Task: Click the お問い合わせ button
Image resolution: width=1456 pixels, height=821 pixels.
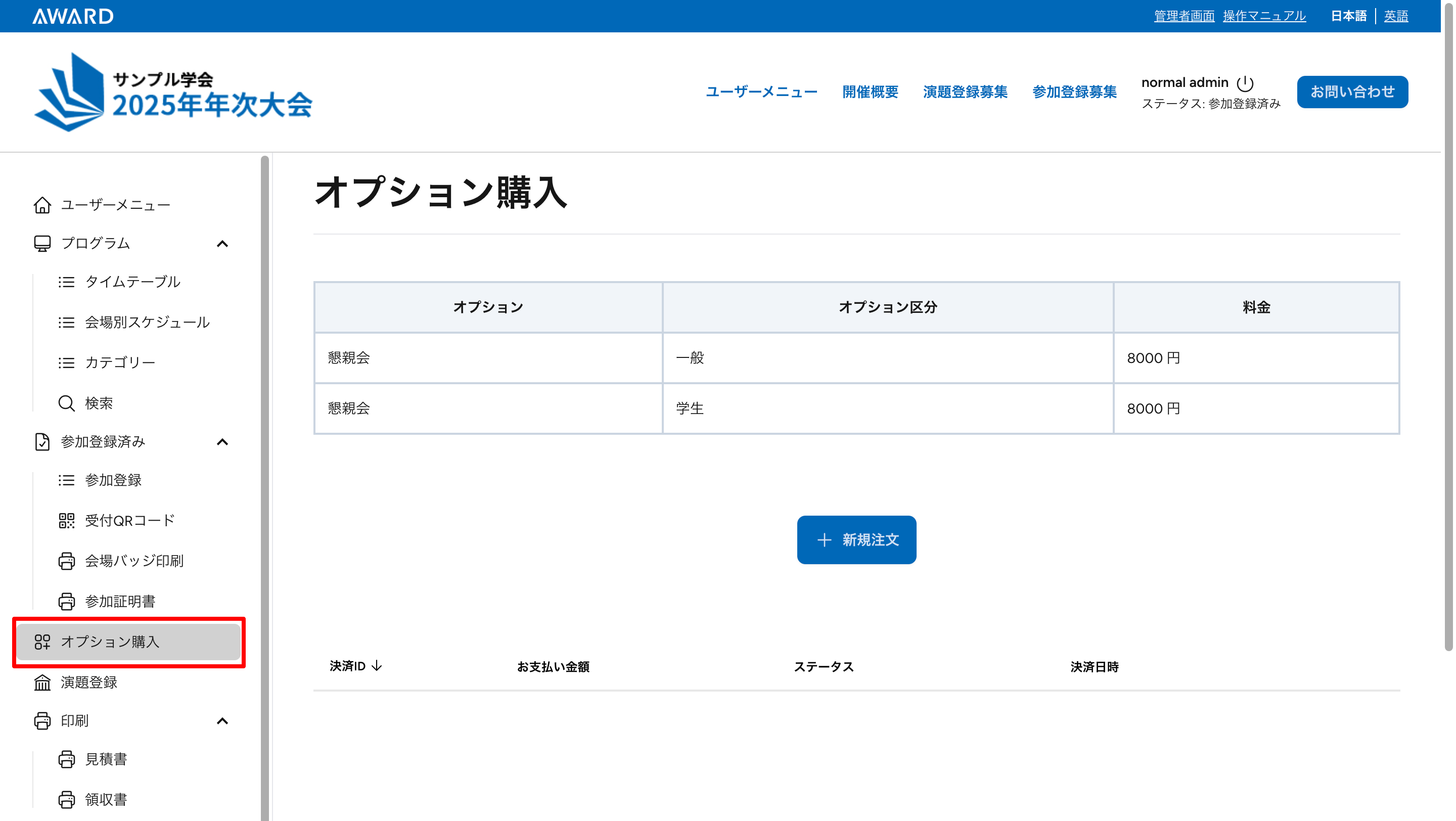Action: (x=1352, y=92)
